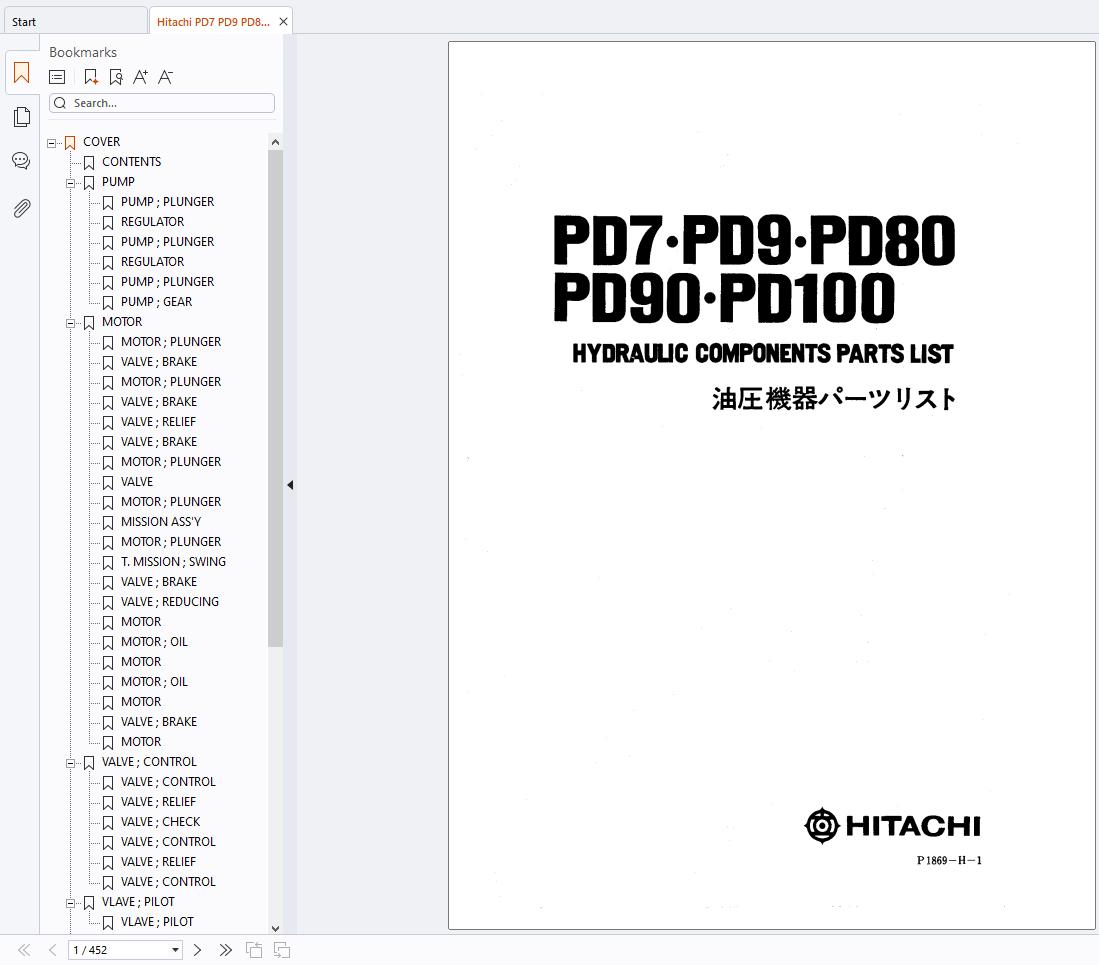Jump to the VALVE ; CONTROL parent bookmark
The width and height of the screenshot is (1099, 965).
tap(149, 762)
